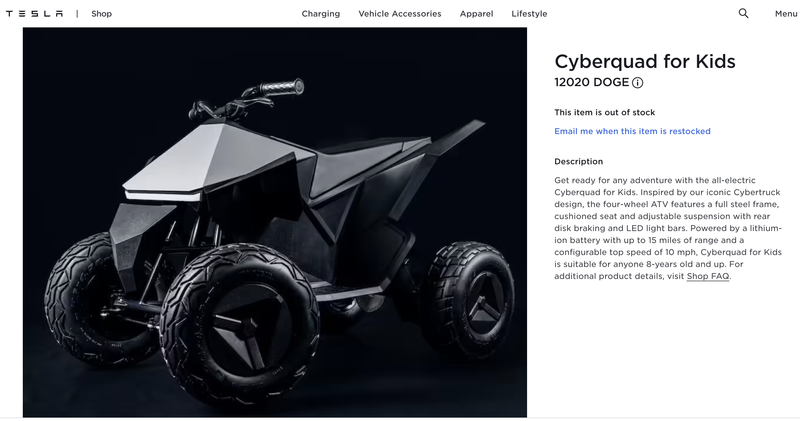
Task: Go to the Apparel category
Action: point(476,14)
